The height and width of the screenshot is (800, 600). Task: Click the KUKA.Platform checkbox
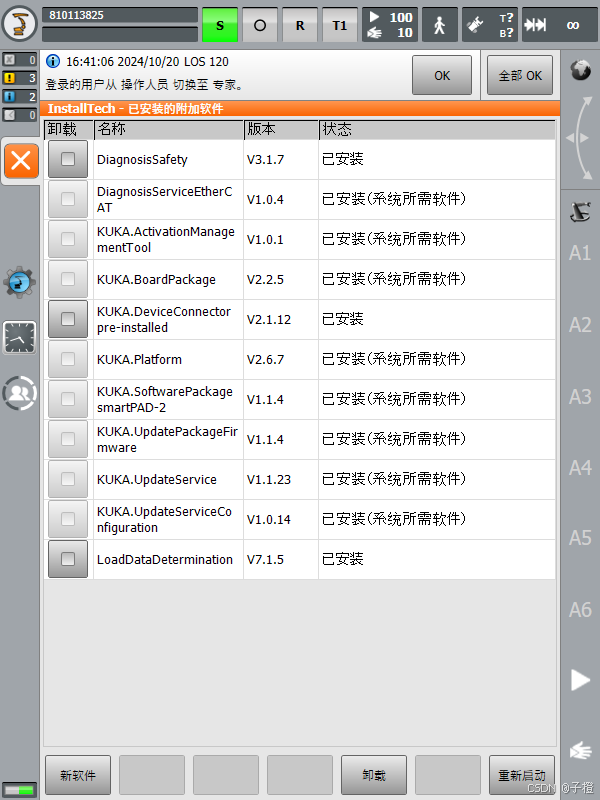coord(68,359)
